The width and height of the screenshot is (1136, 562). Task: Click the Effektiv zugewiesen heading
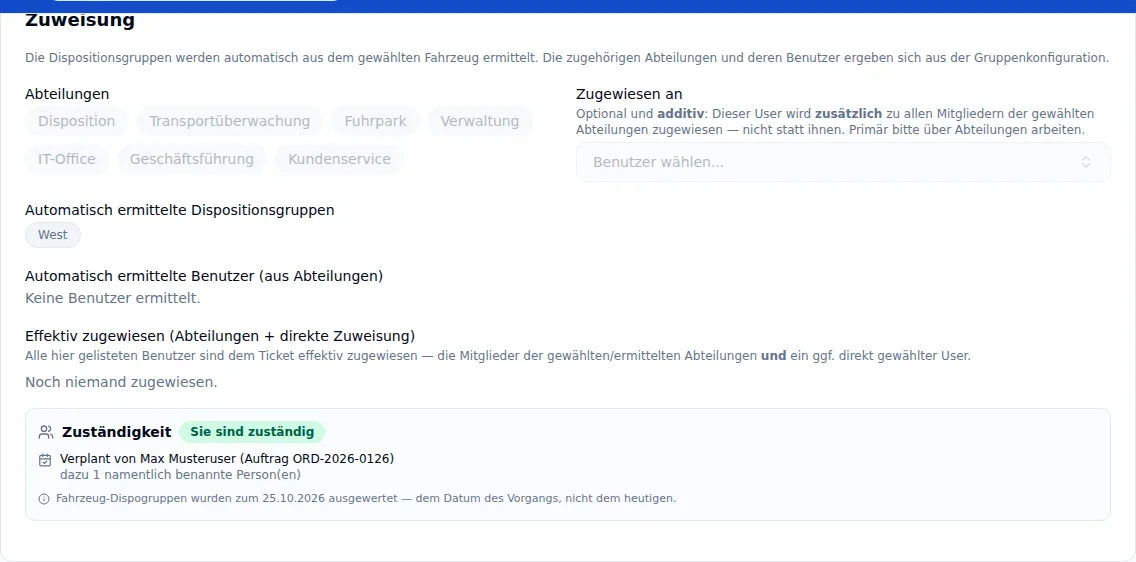click(x=220, y=336)
